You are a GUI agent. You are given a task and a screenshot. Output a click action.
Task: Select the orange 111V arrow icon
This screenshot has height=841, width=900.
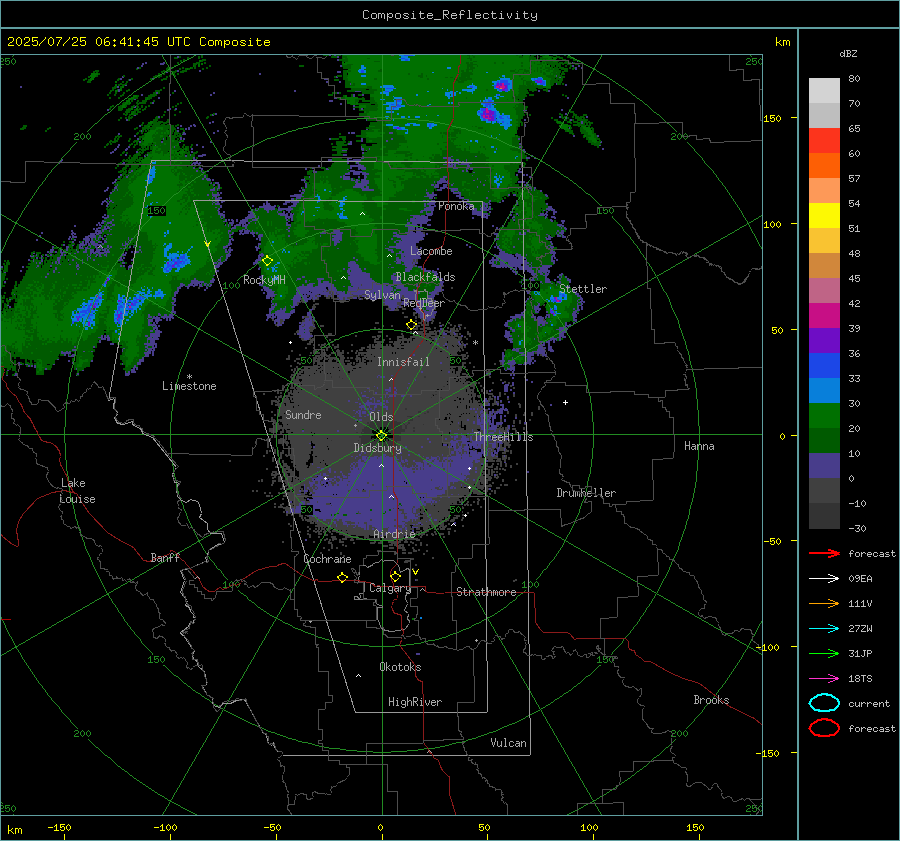(824, 603)
